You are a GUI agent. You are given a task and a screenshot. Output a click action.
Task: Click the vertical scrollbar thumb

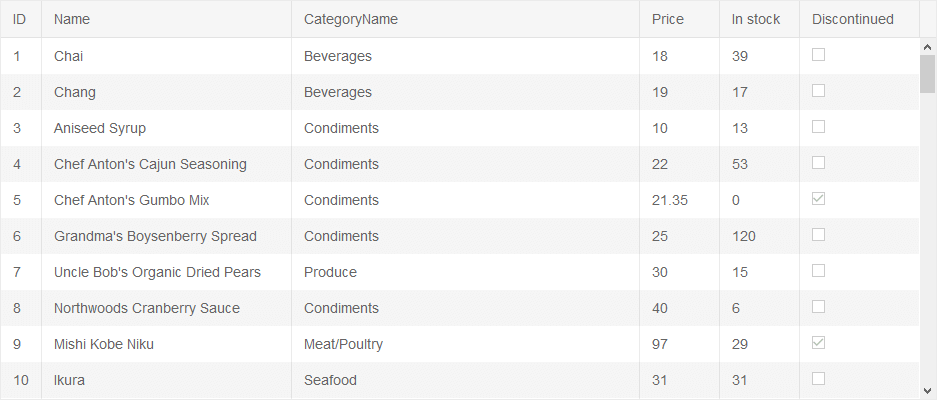click(927, 74)
